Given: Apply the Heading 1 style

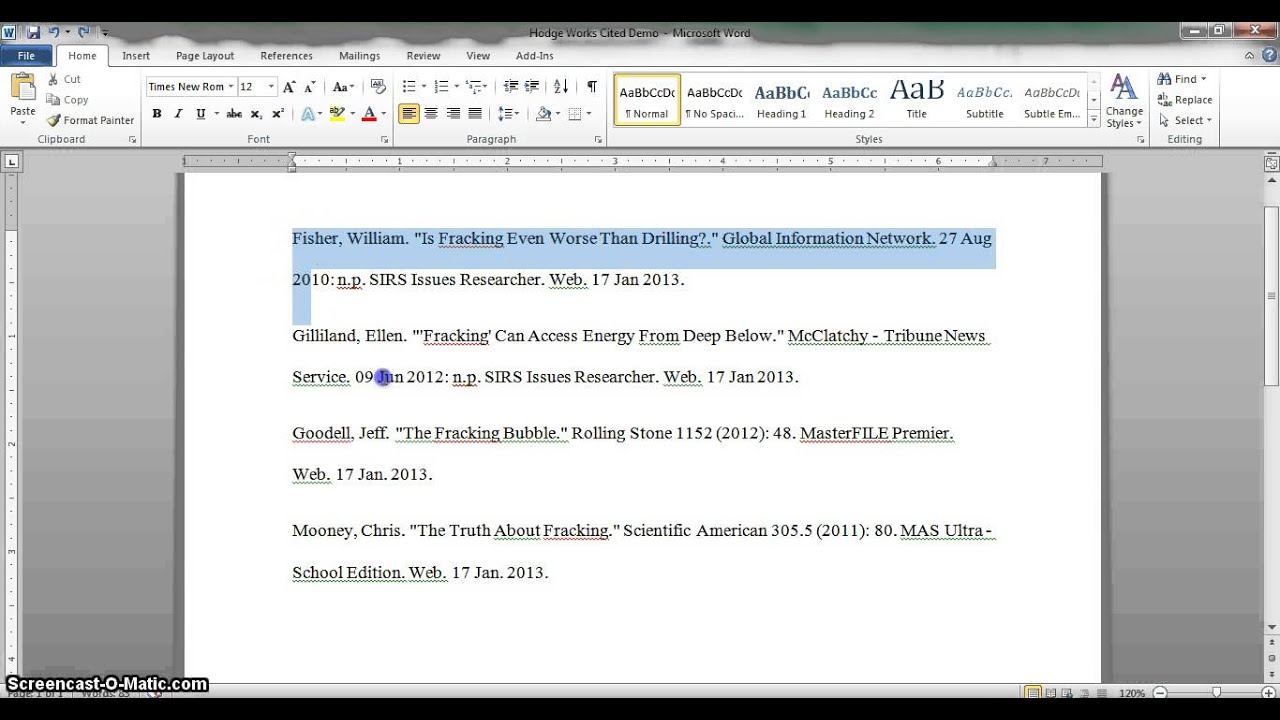Looking at the screenshot, I should click(782, 100).
